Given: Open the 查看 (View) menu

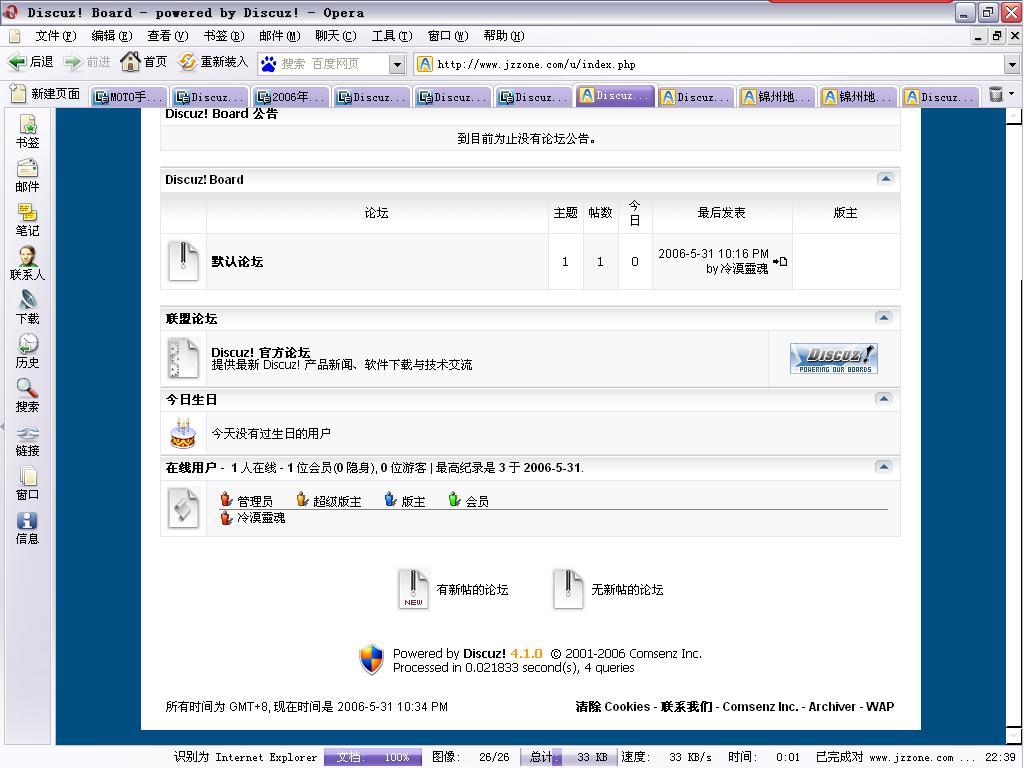Looking at the screenshot, I should click(168, 36).
